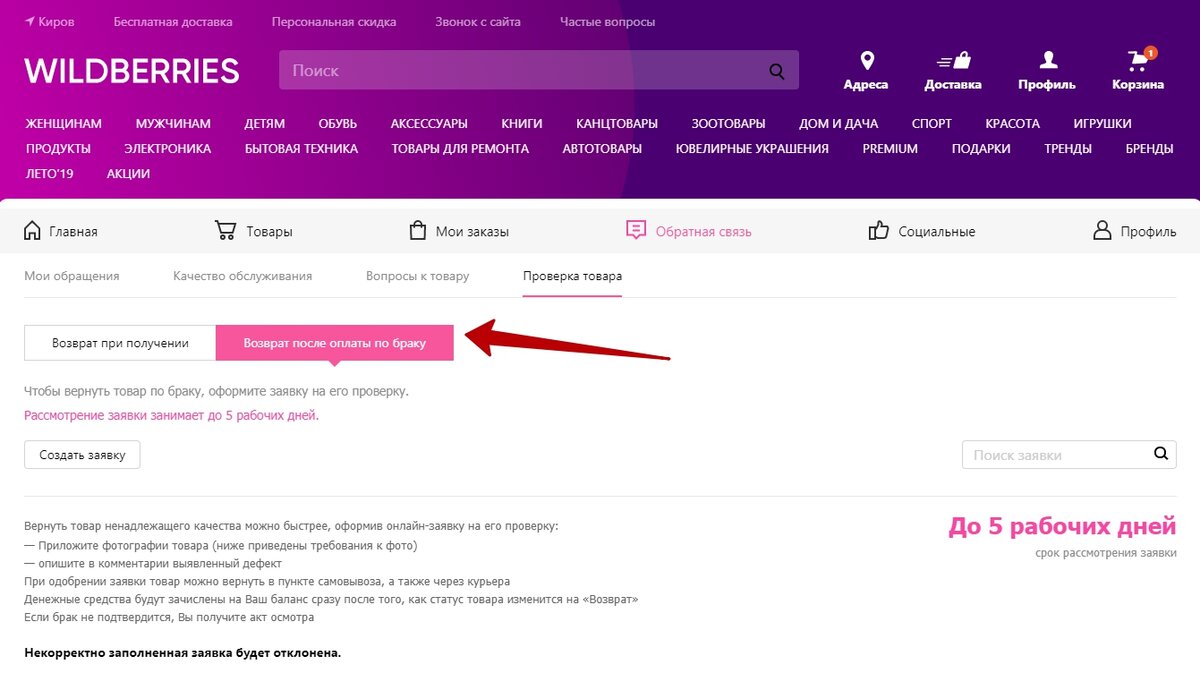The width and height of the screenshot is (1200, 673).
Task: Click the magnifier icon in Поиск заявки field
Action: [1160, 453]
